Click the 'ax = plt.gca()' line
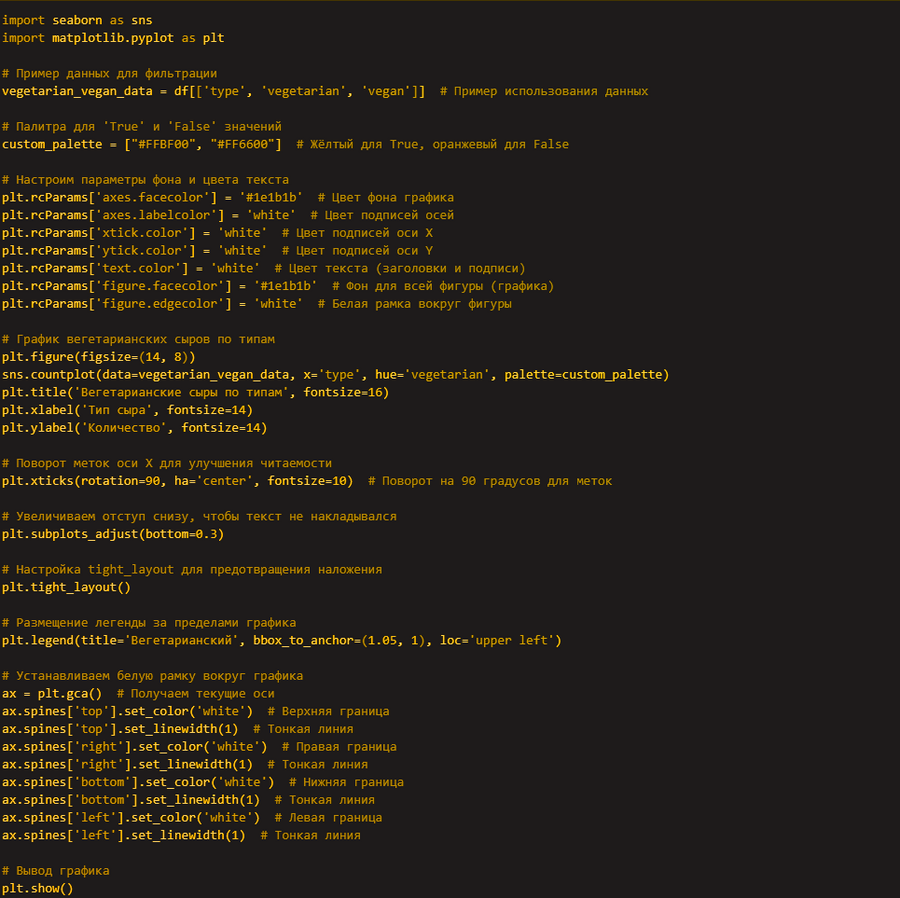The height and width of the screenshot is (898, 900). (x=52, y=693)
